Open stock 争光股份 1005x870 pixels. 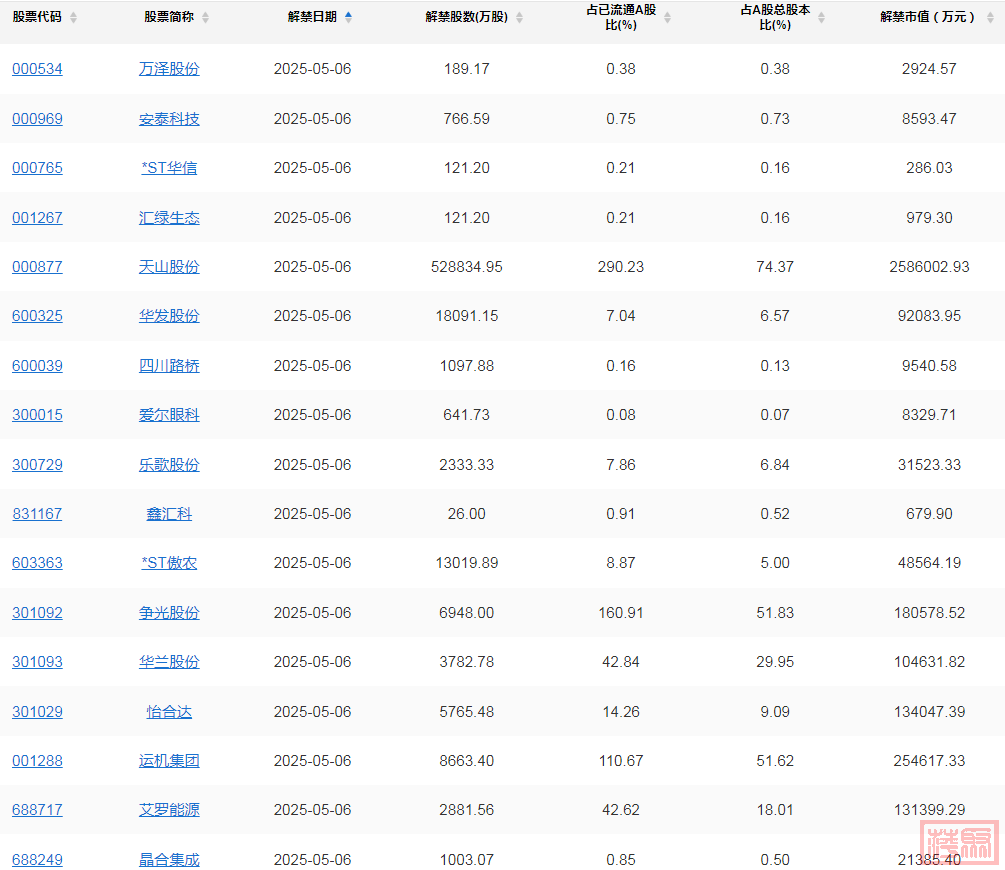(169, 613)
